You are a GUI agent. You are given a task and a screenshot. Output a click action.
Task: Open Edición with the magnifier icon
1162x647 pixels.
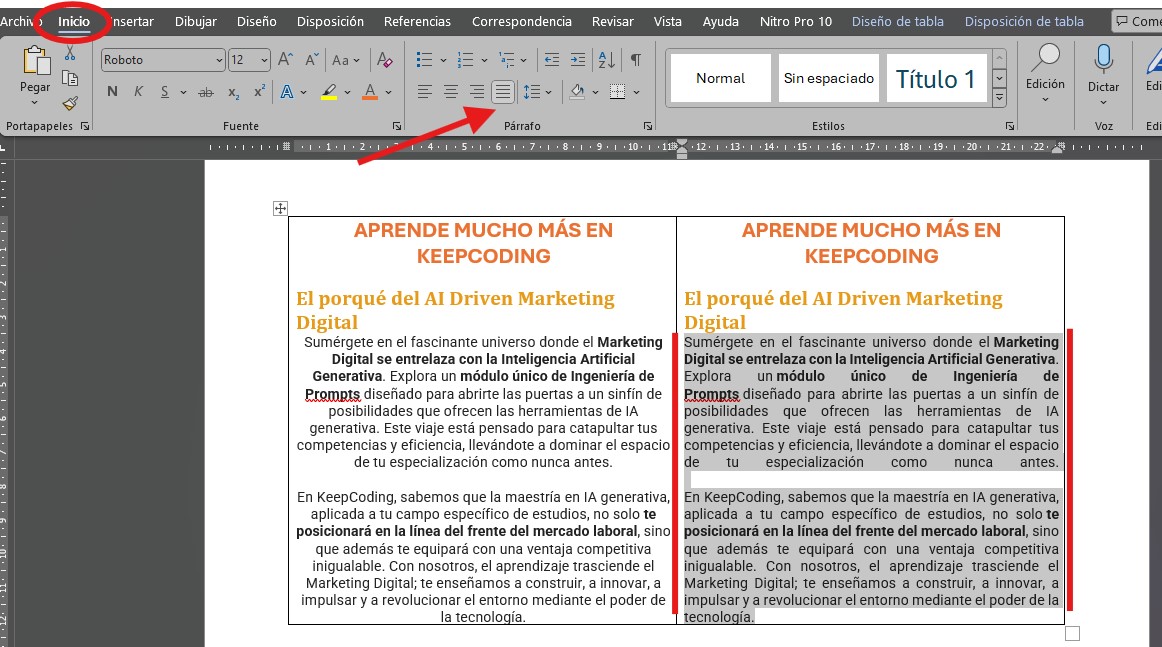click(x=1045, y=59)
